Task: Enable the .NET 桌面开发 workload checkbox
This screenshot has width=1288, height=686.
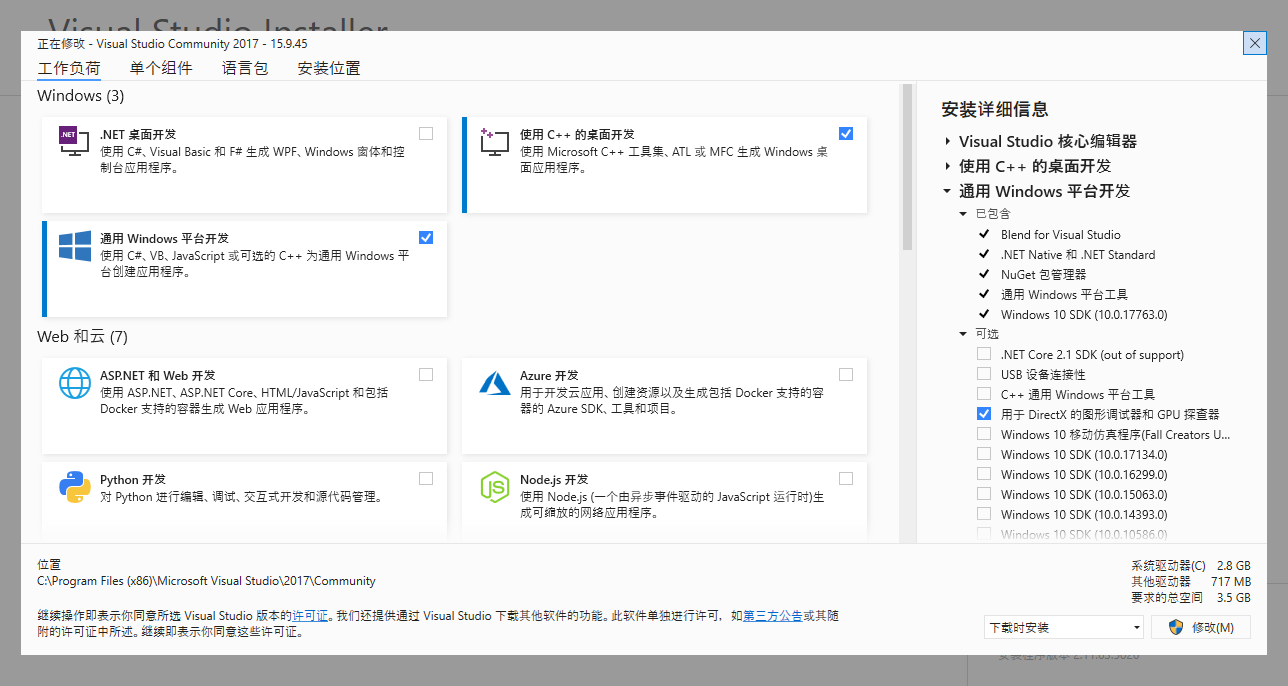Action: coord(426,133)
